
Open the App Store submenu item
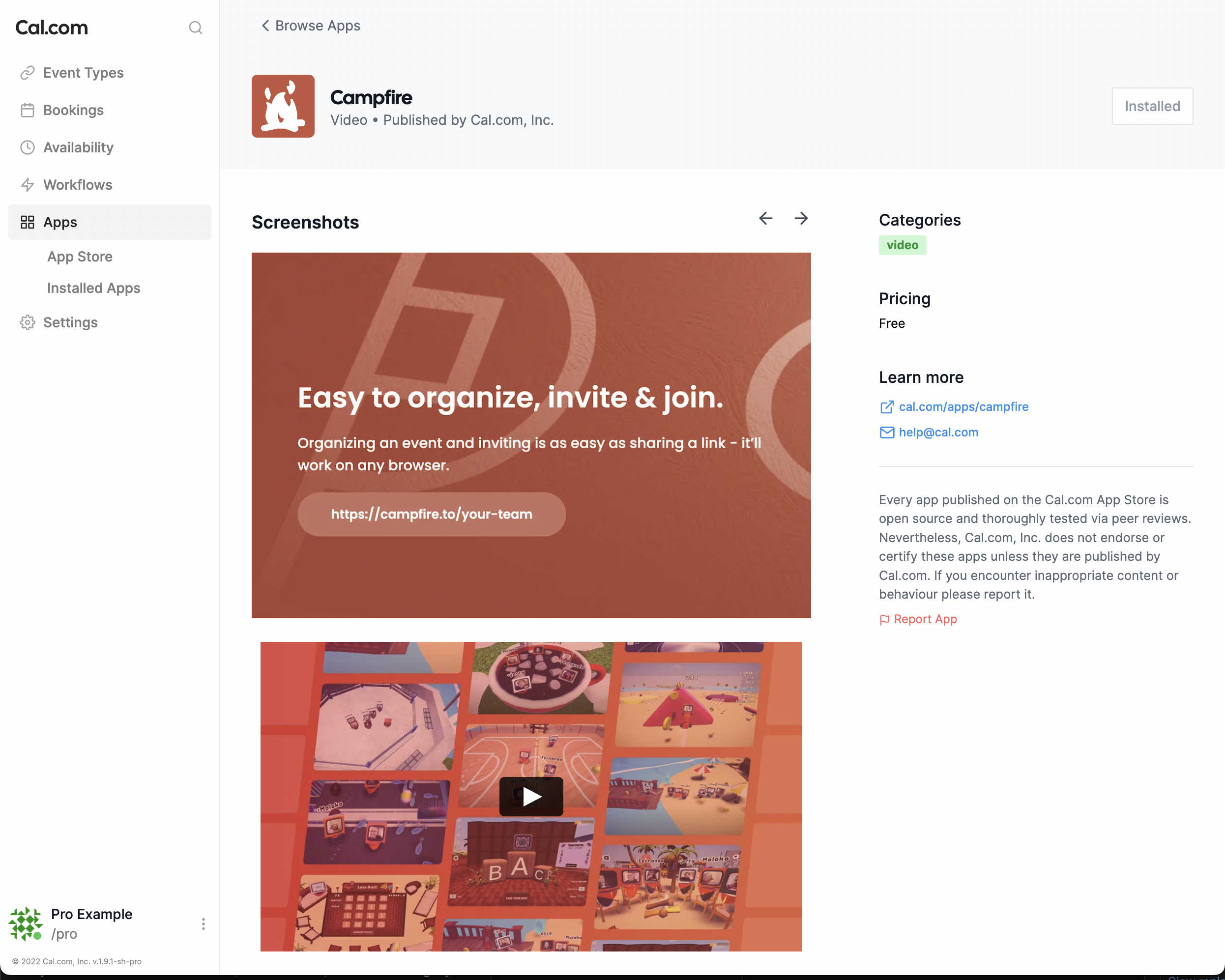(x=80, y=257)
